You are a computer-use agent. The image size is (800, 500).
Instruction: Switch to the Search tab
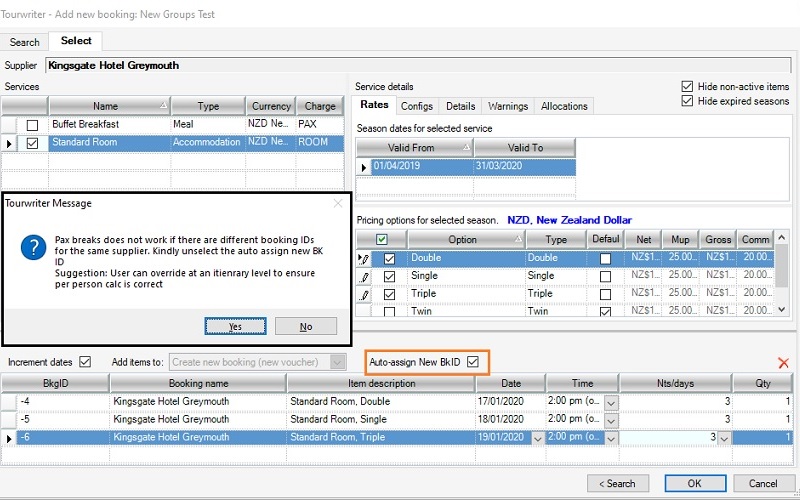pos(25,42)
